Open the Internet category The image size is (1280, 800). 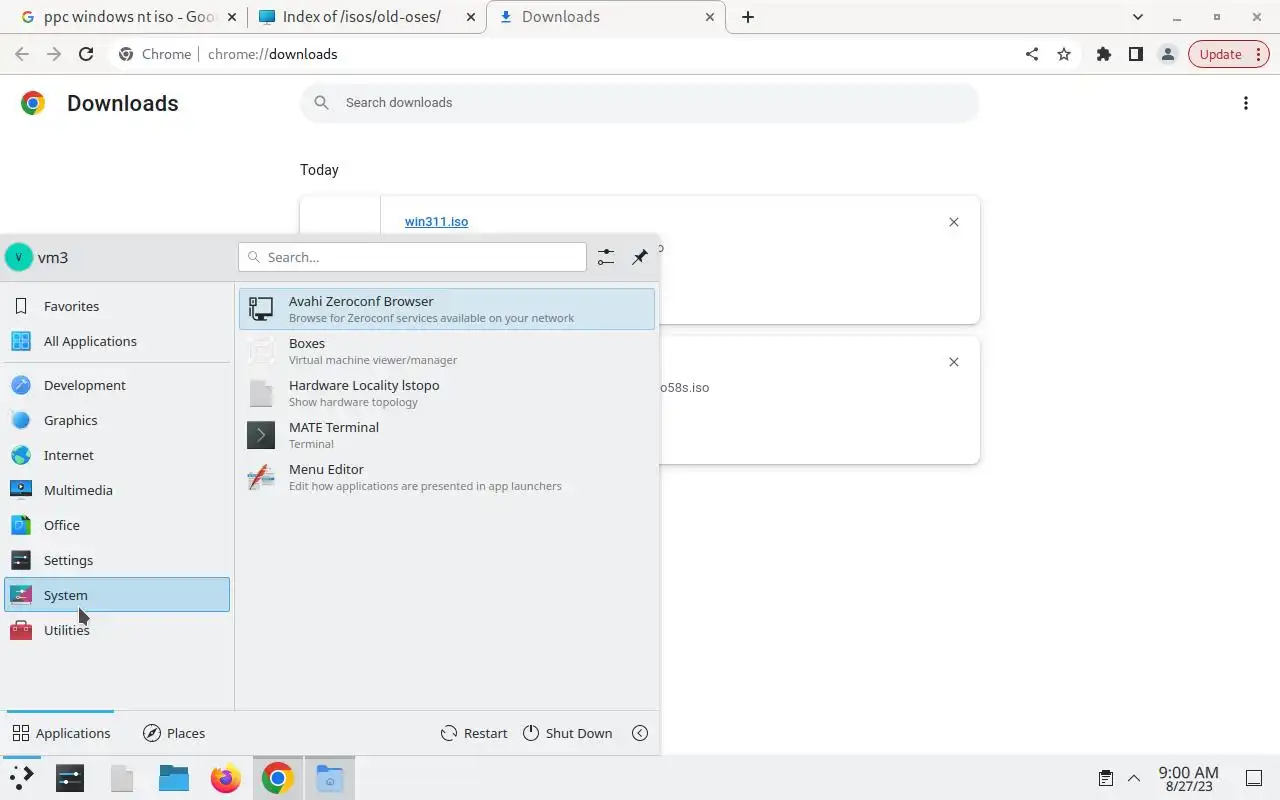[x=117, y=455]
